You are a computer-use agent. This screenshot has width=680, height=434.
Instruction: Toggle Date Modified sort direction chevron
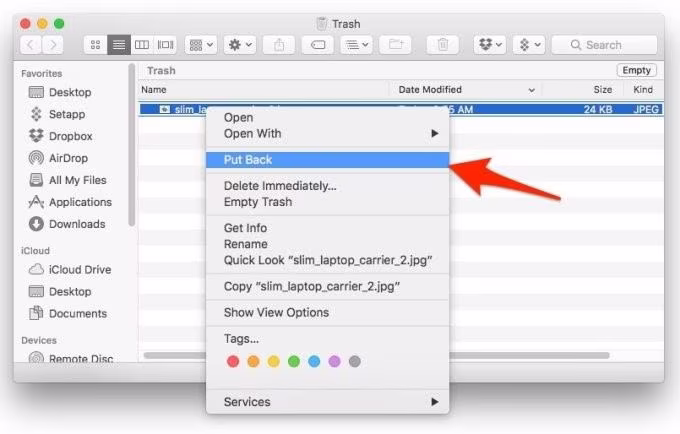[531, 90]
